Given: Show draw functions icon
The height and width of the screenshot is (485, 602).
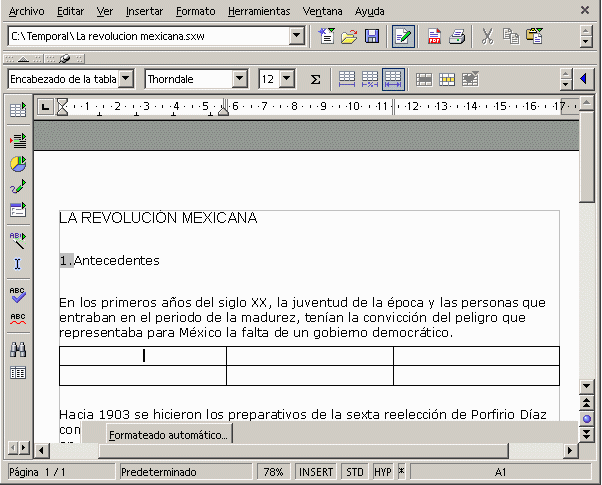Looking at the screenshot, I should (x=18, y=187).
